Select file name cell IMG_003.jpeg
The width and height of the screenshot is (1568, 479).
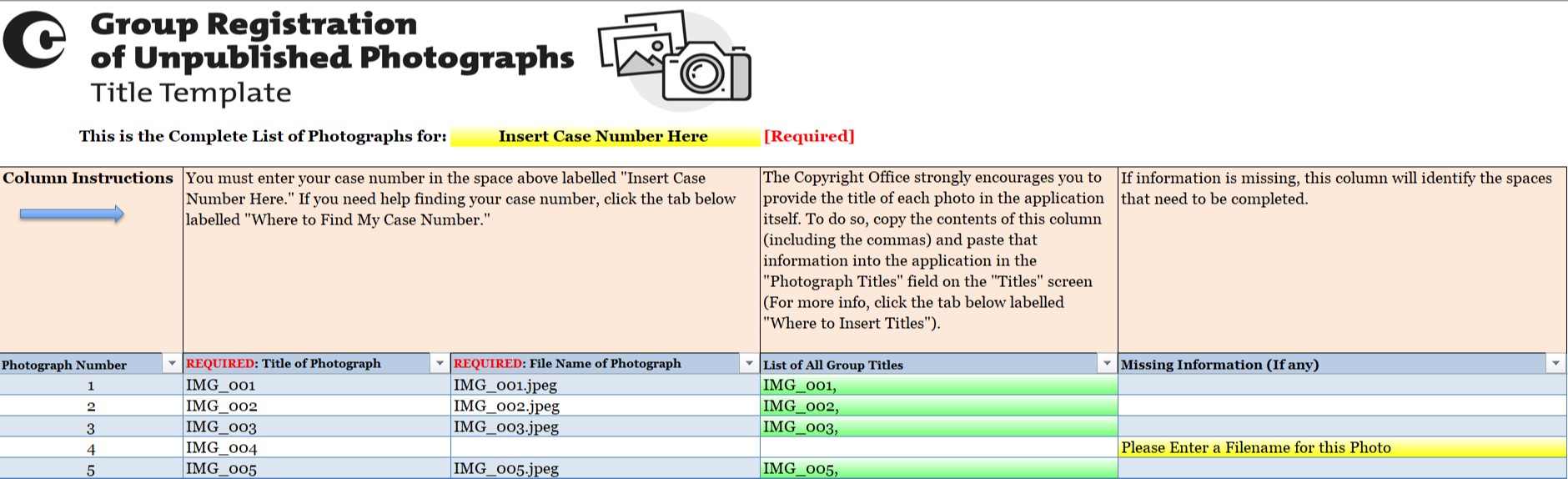605,426
